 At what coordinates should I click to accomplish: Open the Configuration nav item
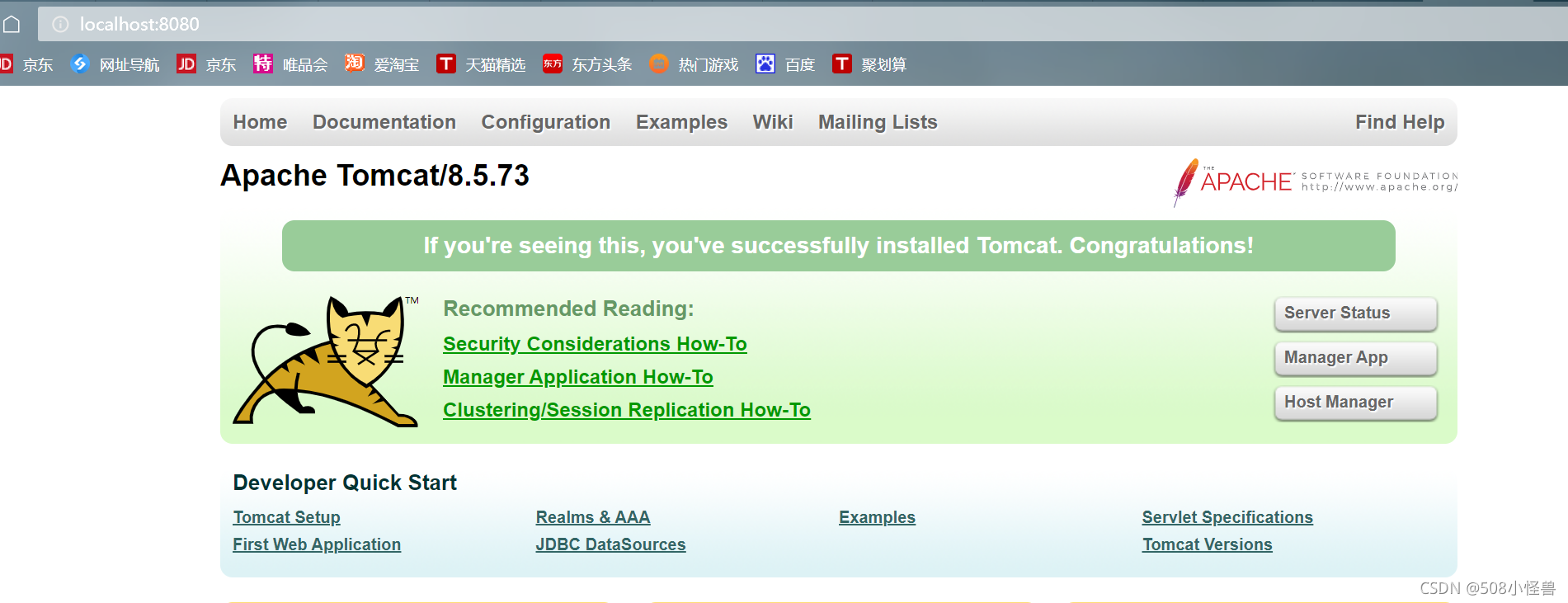[546, 122]
